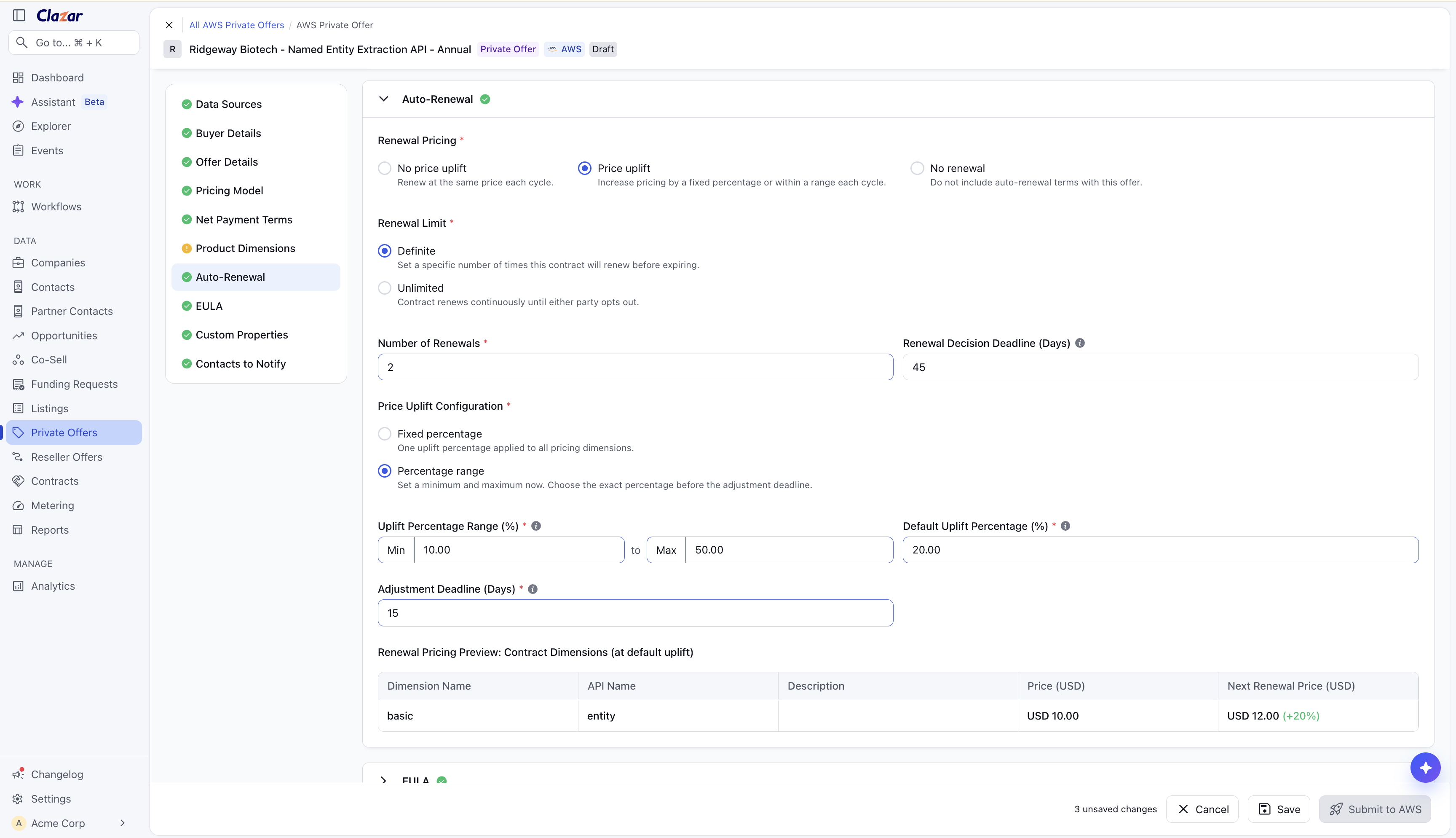Click the Save button

coord(1279,809)
